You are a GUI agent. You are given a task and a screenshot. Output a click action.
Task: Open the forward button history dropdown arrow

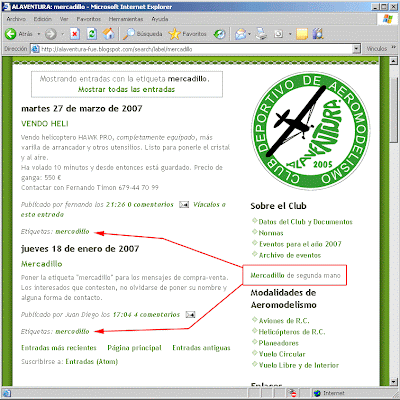point(62,34)
